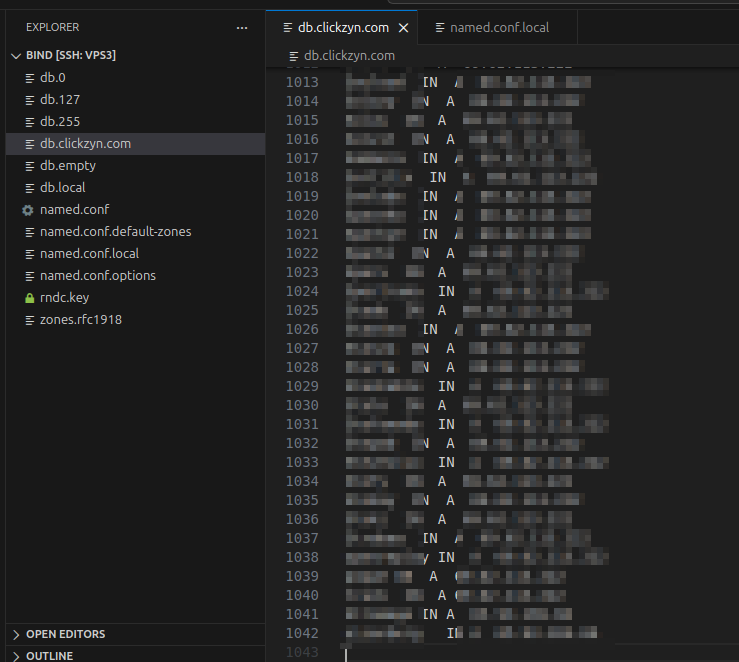
Task: Click the file icon next to zones.rfc1918
Action: click(28, 320)
